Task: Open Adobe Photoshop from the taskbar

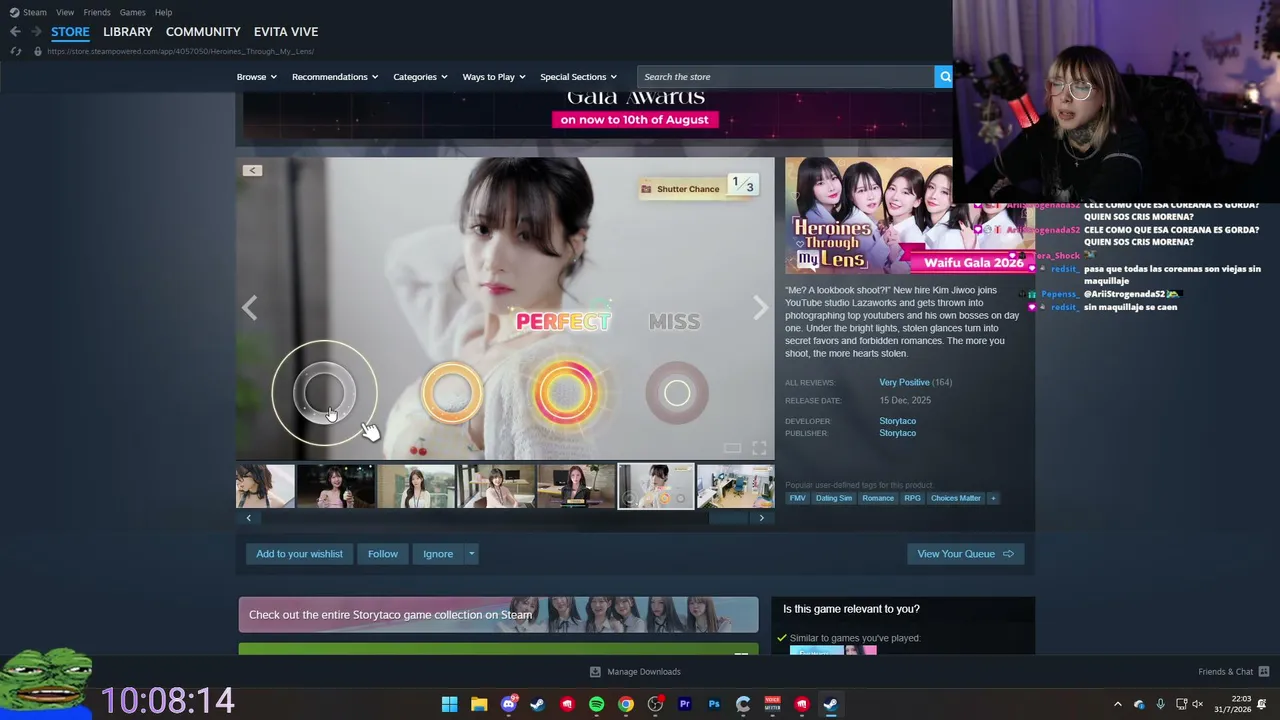Action: pos(714,704)
